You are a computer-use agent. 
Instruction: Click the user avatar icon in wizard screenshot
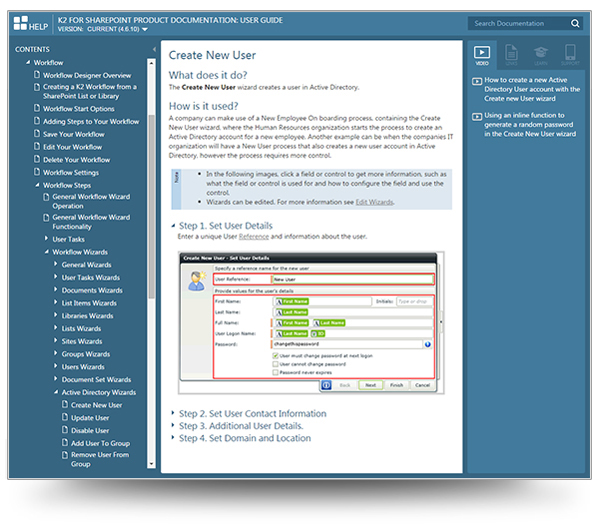click(197, 281)
